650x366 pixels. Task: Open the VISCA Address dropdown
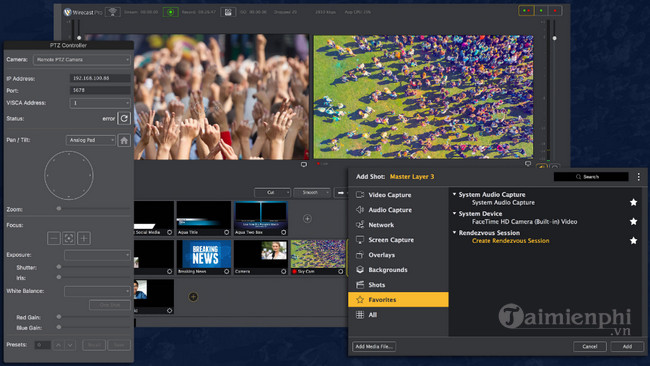click(x=100, y=103)
